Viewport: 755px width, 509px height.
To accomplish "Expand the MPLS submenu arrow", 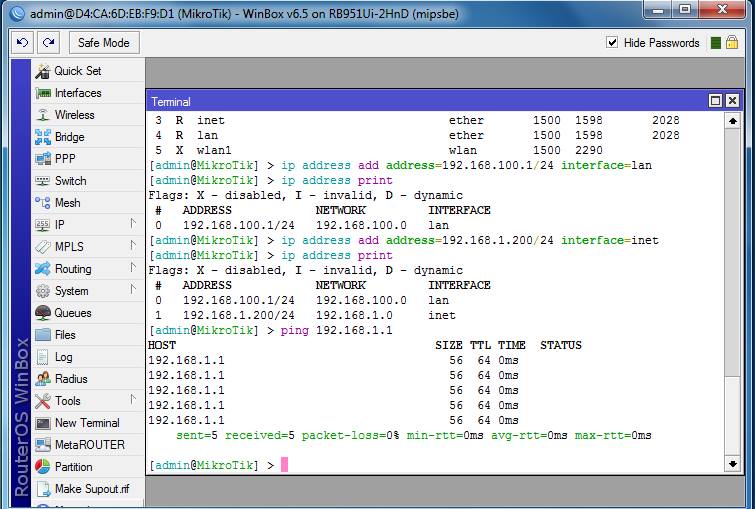I will 133,246.
